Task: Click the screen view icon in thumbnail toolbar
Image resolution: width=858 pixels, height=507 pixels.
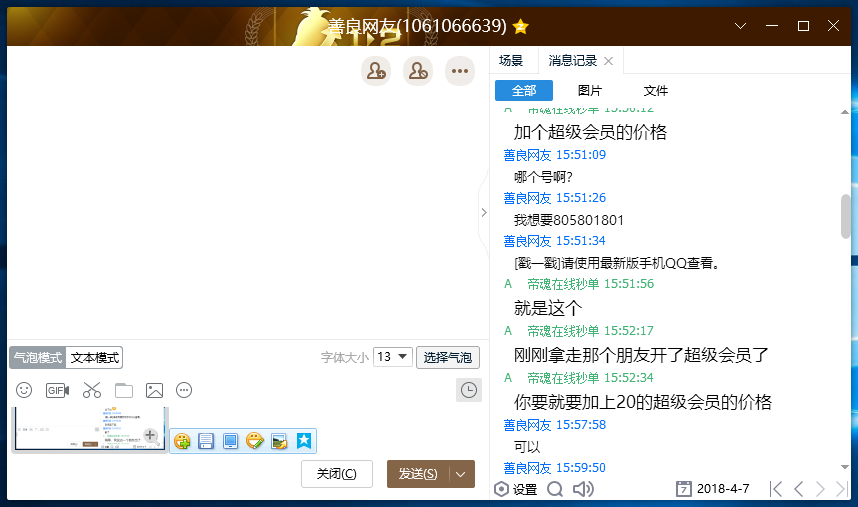Action: [x=230, y=441]
